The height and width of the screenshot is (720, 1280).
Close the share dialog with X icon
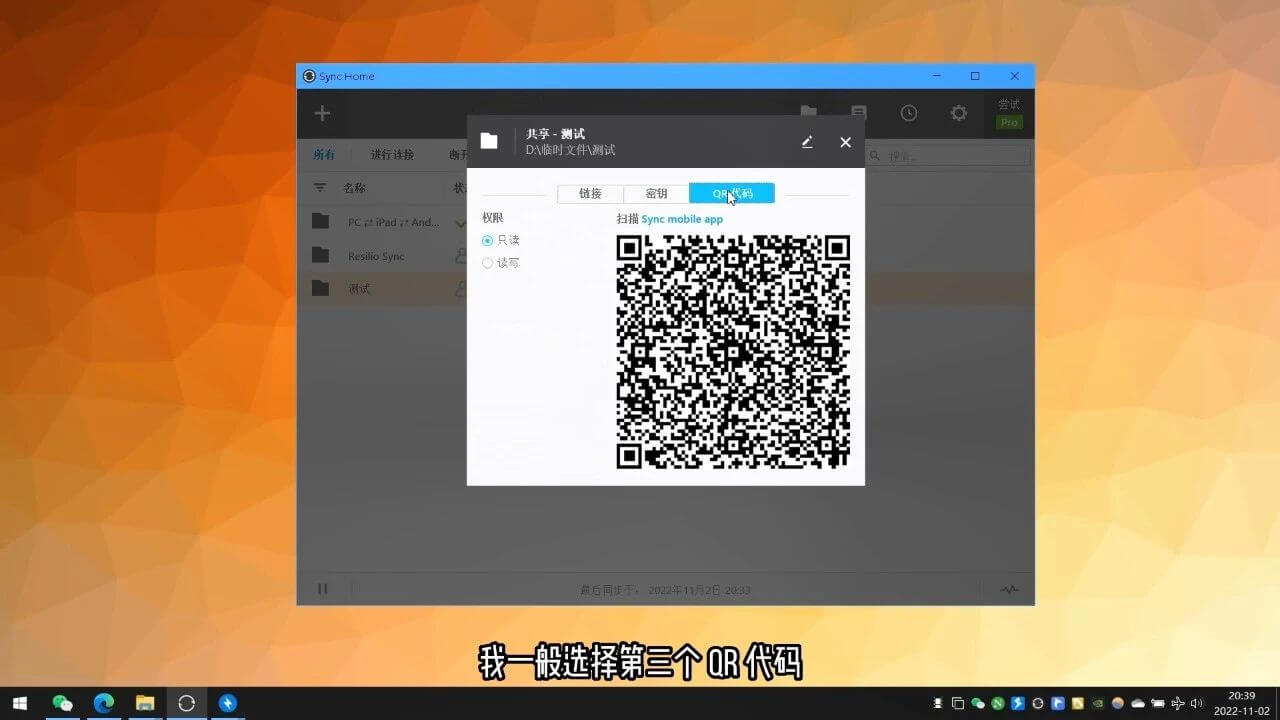tap(845, 142)
